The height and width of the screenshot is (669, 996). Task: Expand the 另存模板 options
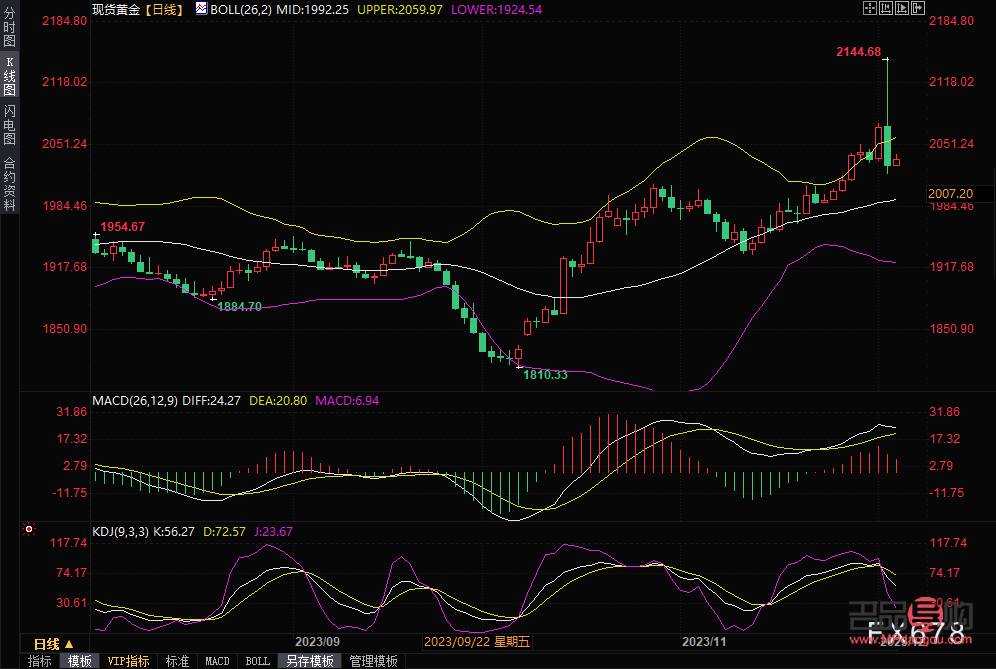click(311, 661)
